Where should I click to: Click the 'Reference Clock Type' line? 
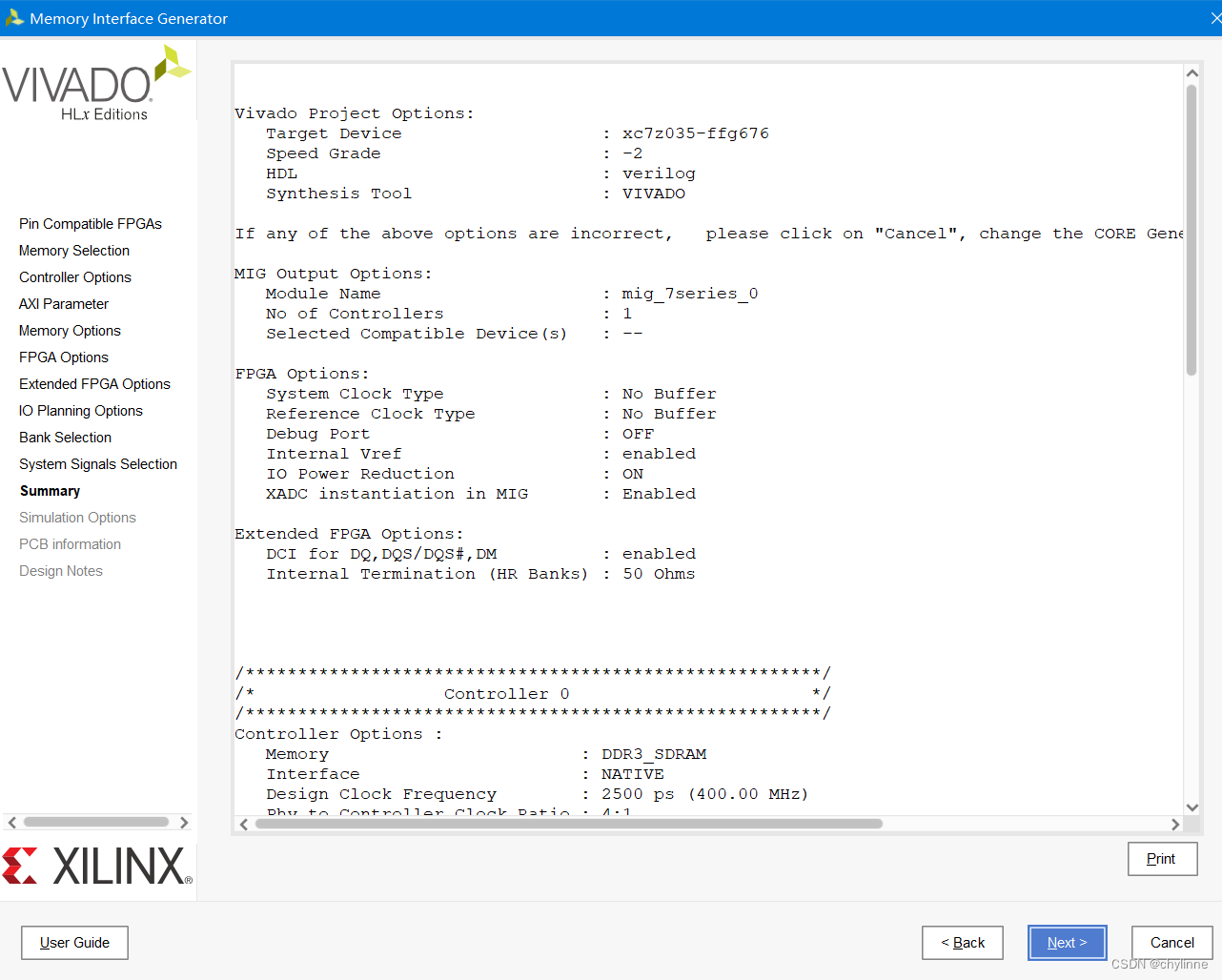pos(491,414)
